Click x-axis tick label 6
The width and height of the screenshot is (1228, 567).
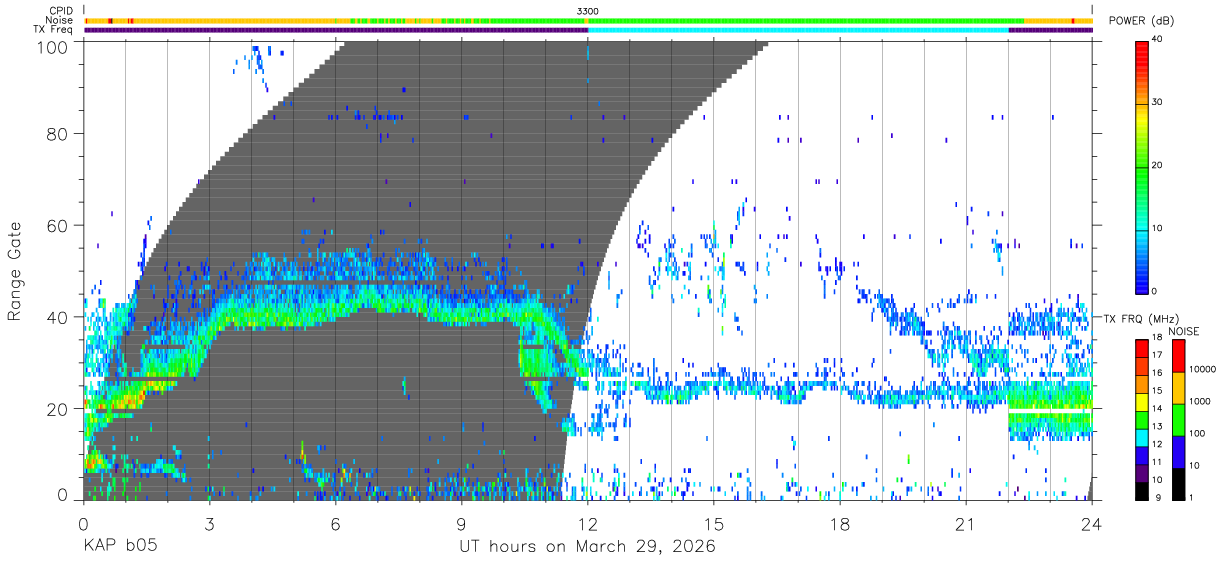click(335, 525)
